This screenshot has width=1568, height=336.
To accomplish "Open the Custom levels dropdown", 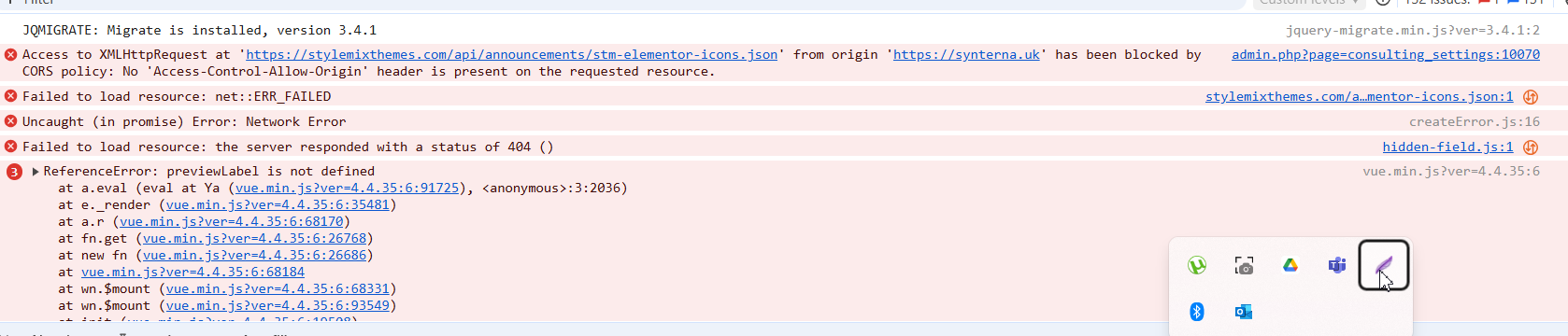I will click(1308, 3).
